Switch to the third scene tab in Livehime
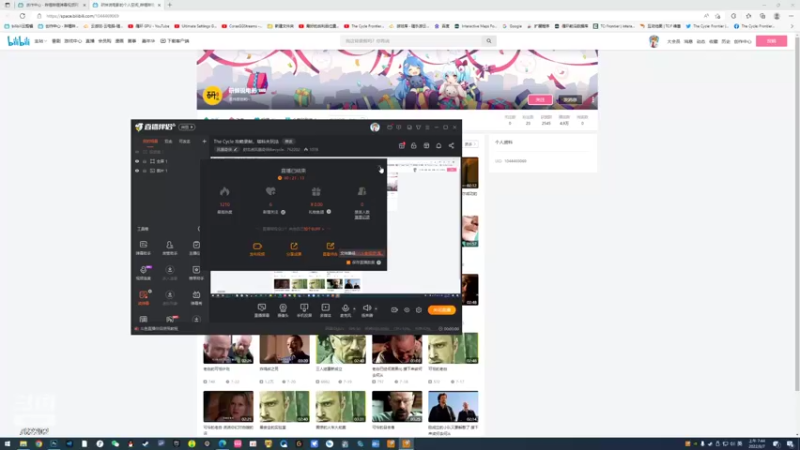The width and height of the screenshot is (800, 450). (184, 141)
